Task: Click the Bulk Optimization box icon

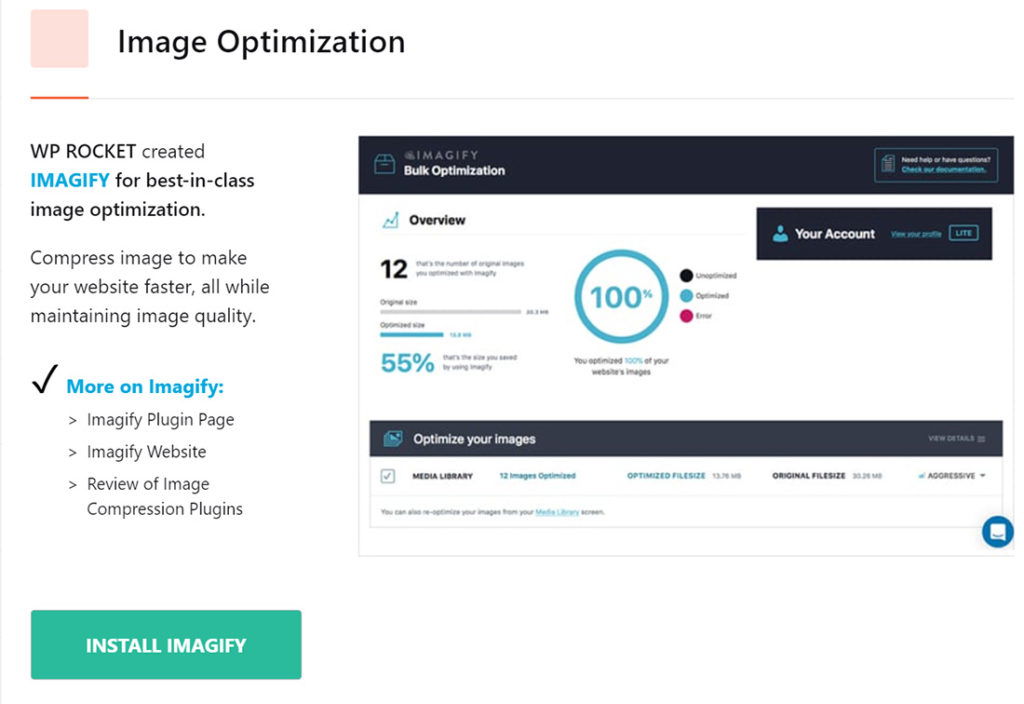Action: pyautogui.click(x=384, y=164)
